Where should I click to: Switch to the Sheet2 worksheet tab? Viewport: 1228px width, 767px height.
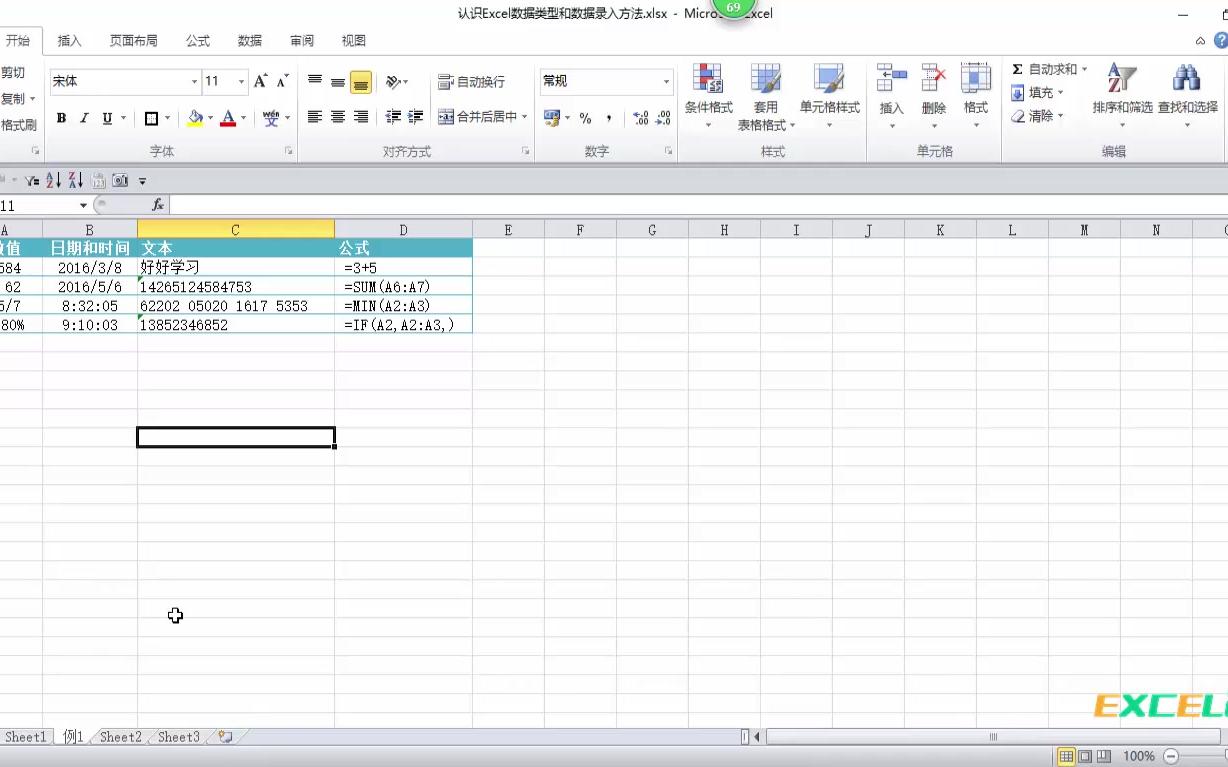point(119,737)
